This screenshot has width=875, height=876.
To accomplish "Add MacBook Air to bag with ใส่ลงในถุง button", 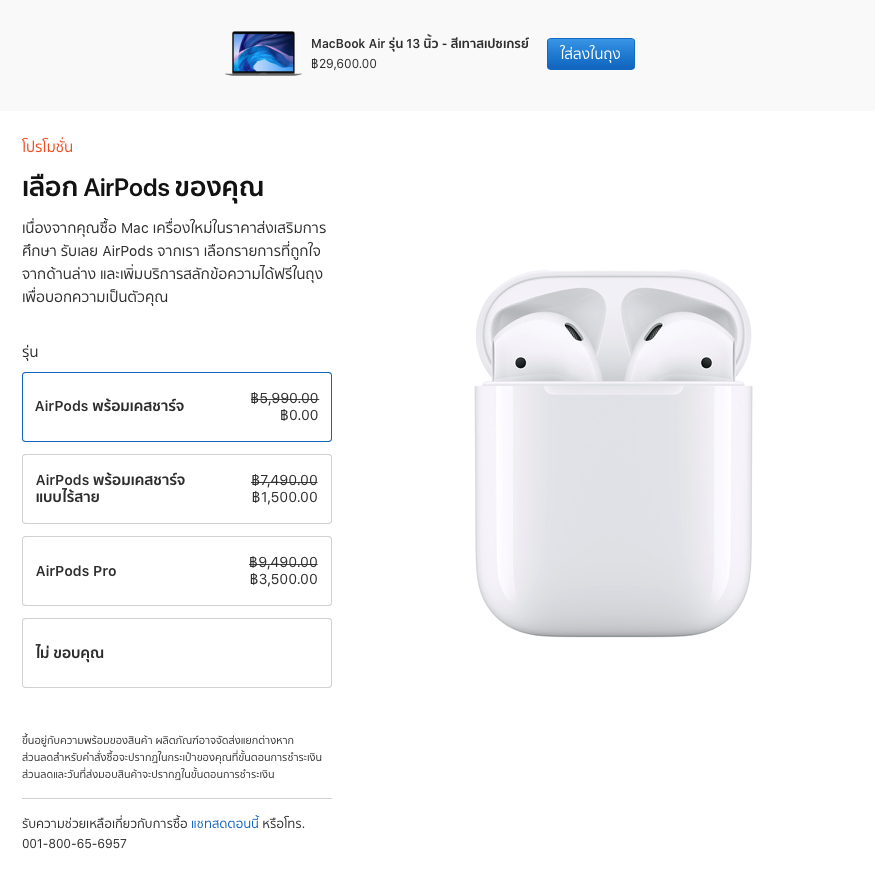I will pyautogui.click(x=591, y=54).
